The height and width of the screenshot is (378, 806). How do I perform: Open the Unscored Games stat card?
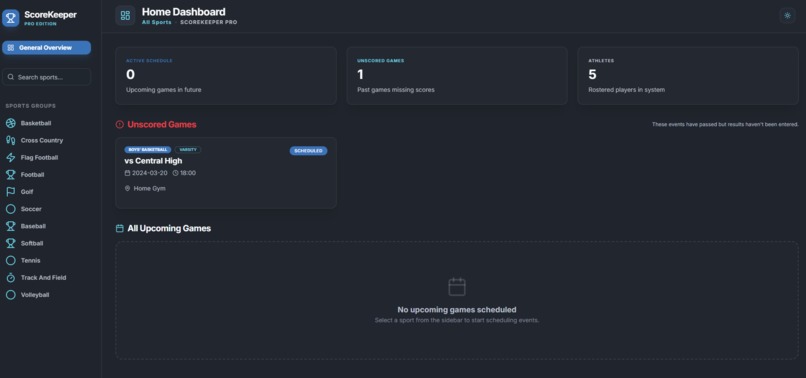[x=457, y=76]
